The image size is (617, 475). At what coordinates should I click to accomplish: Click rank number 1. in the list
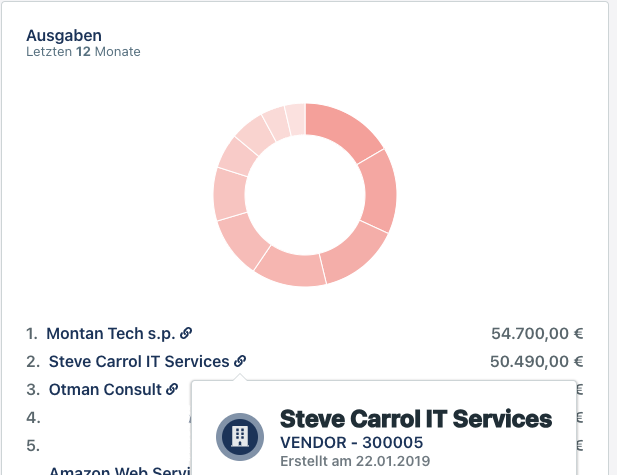point(33,333)
